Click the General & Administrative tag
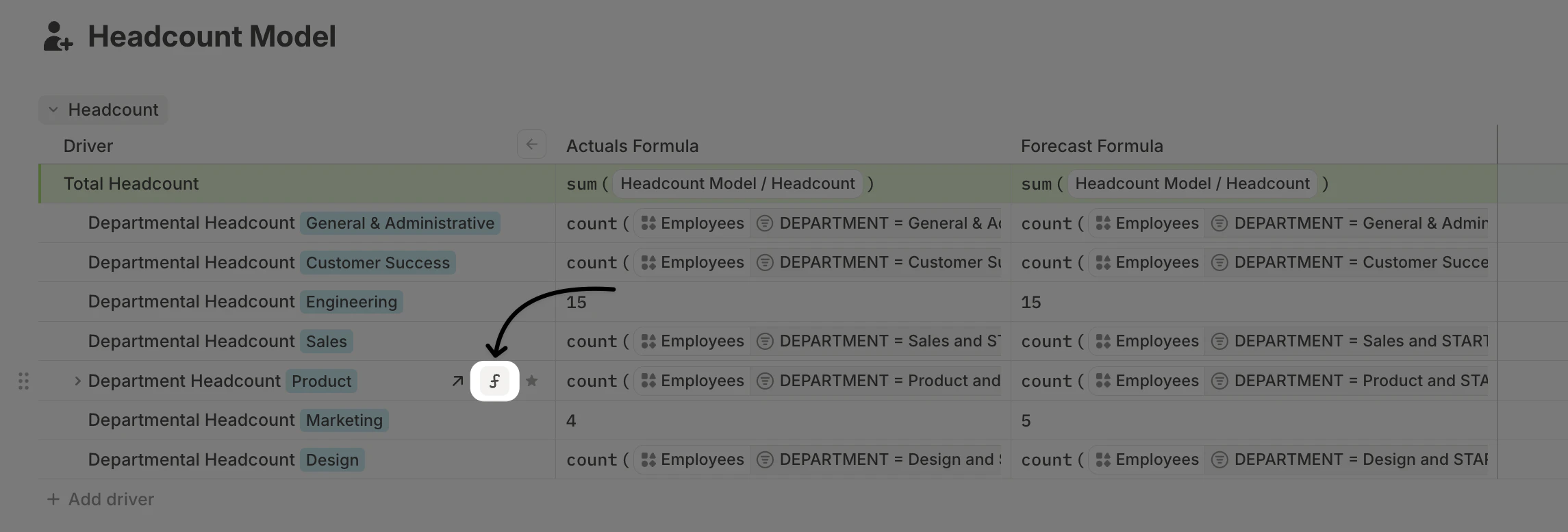Screen dimensions: 1568x532 coord(400,223)
